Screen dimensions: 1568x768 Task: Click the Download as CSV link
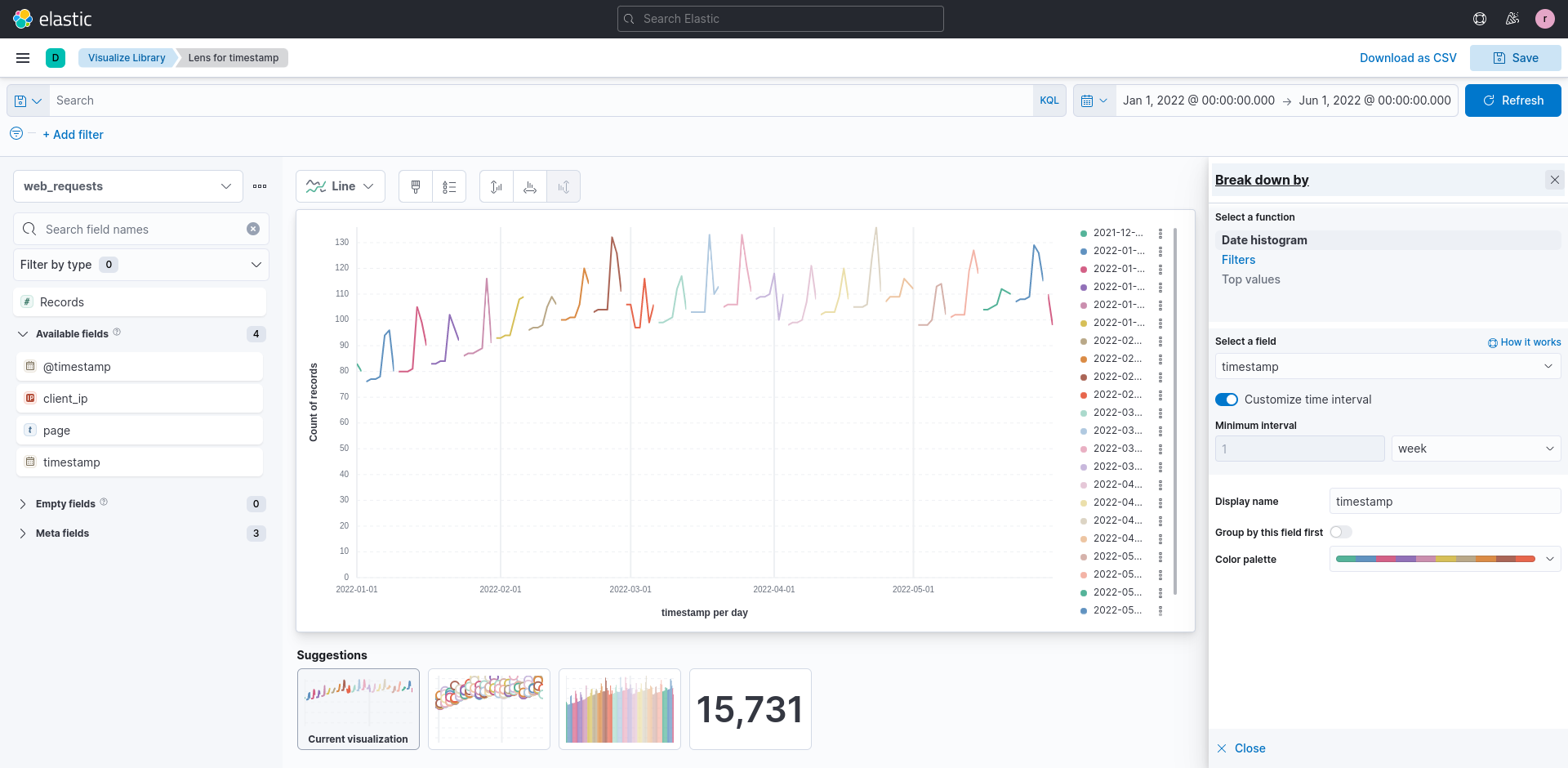pos(1408,57)
